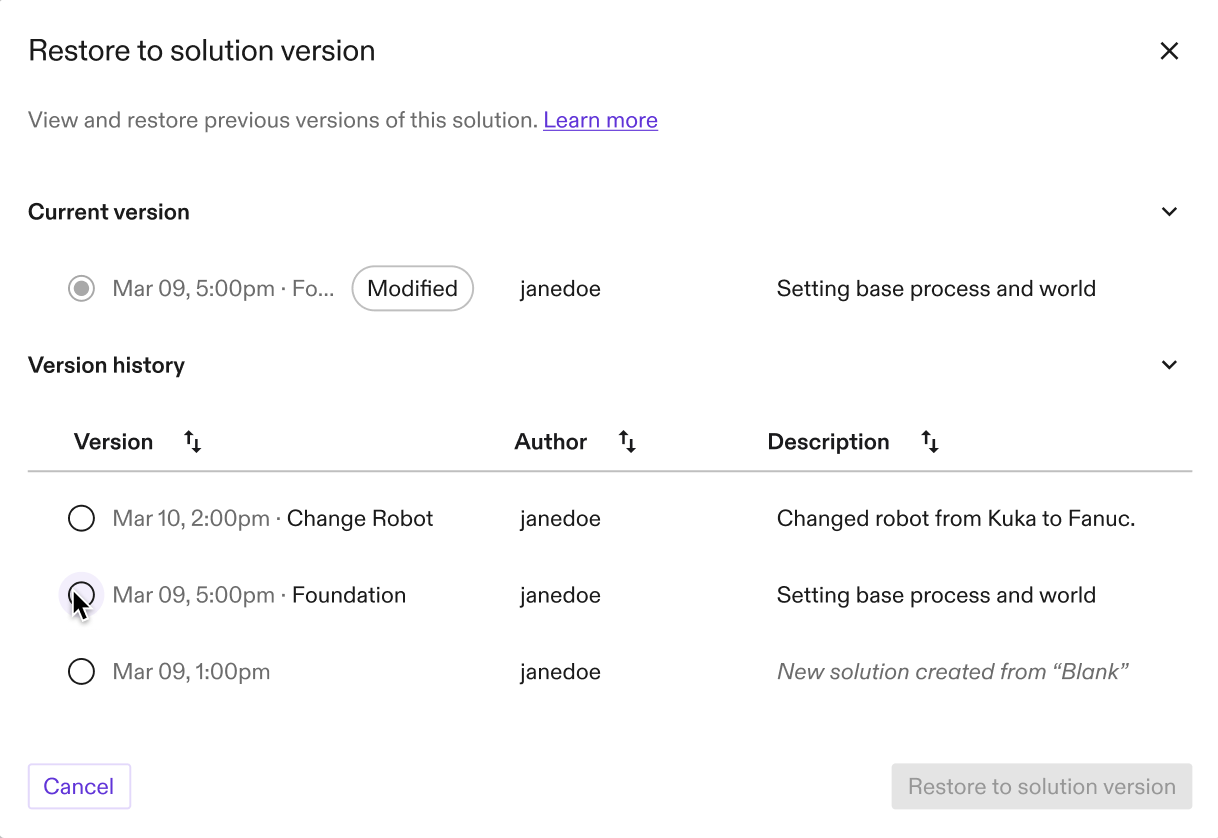The width and height of the screenshot is (1218, 838).
Task: Click the Restore to solution version button
Action: [1041, 786]
